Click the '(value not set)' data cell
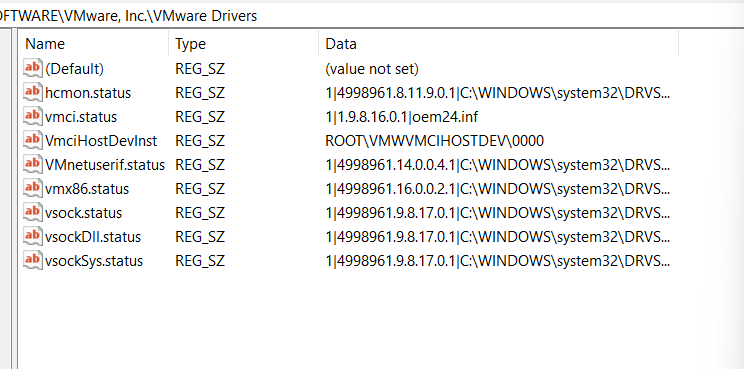Screen dimensions: 744x369 point(372,69)
